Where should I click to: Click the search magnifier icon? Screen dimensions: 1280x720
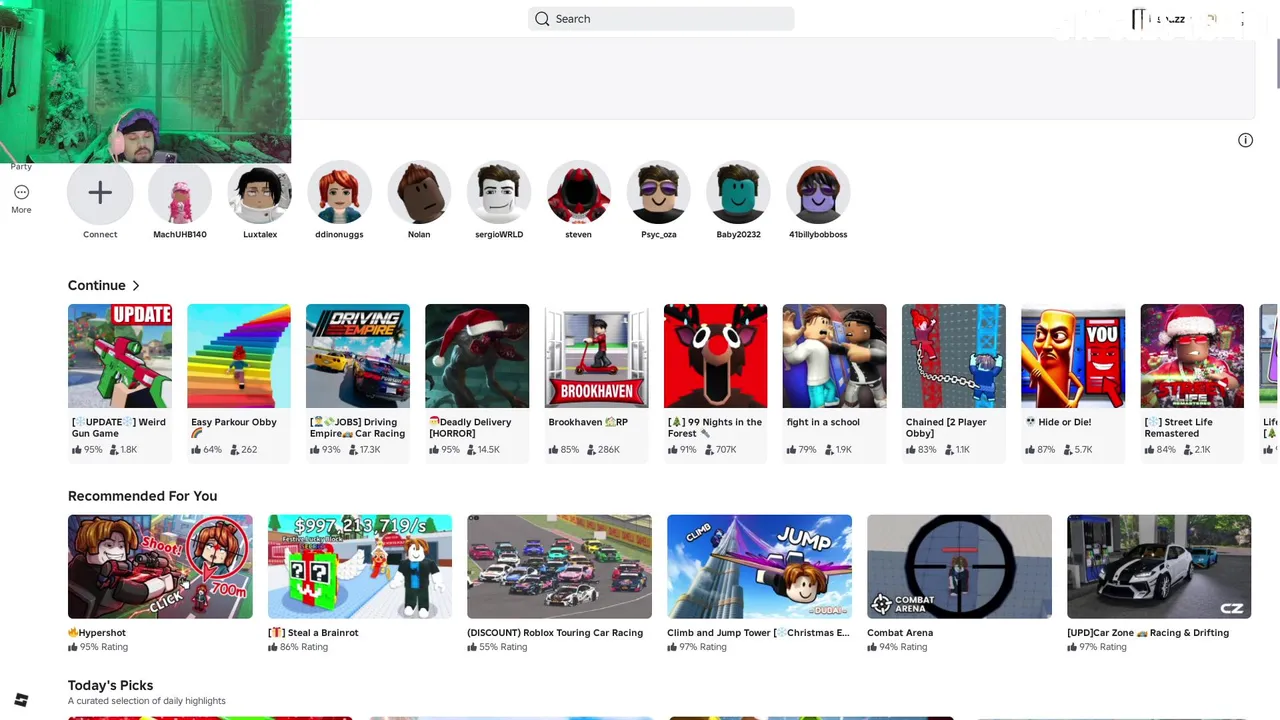542,19
